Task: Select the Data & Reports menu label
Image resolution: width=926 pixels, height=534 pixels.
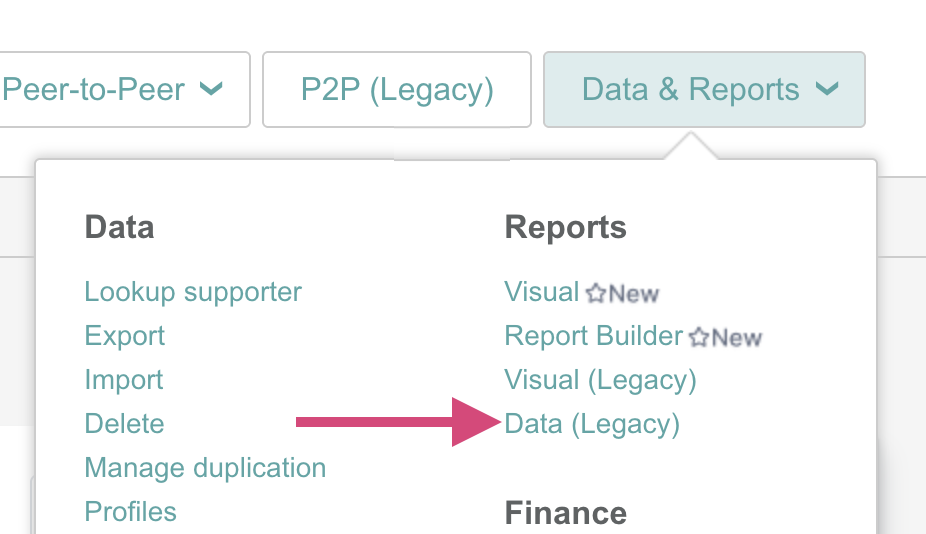Action: pyautogui.click(x=690, y=90)
